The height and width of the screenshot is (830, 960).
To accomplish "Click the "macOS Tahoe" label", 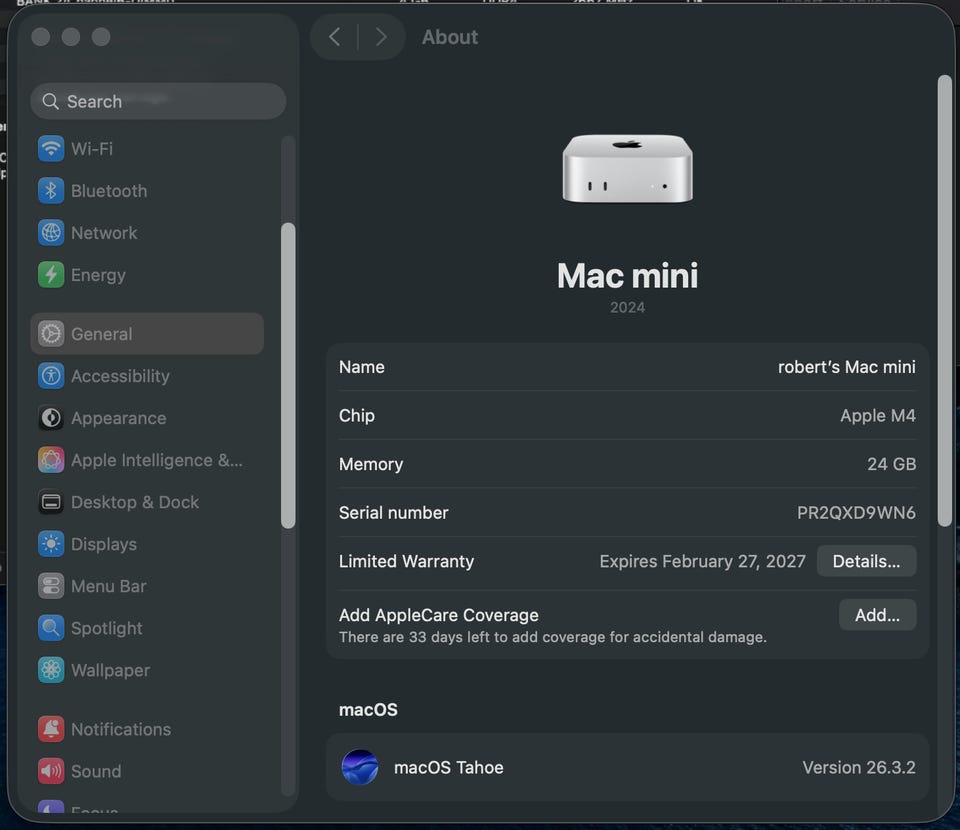I will tap(449, 768).
